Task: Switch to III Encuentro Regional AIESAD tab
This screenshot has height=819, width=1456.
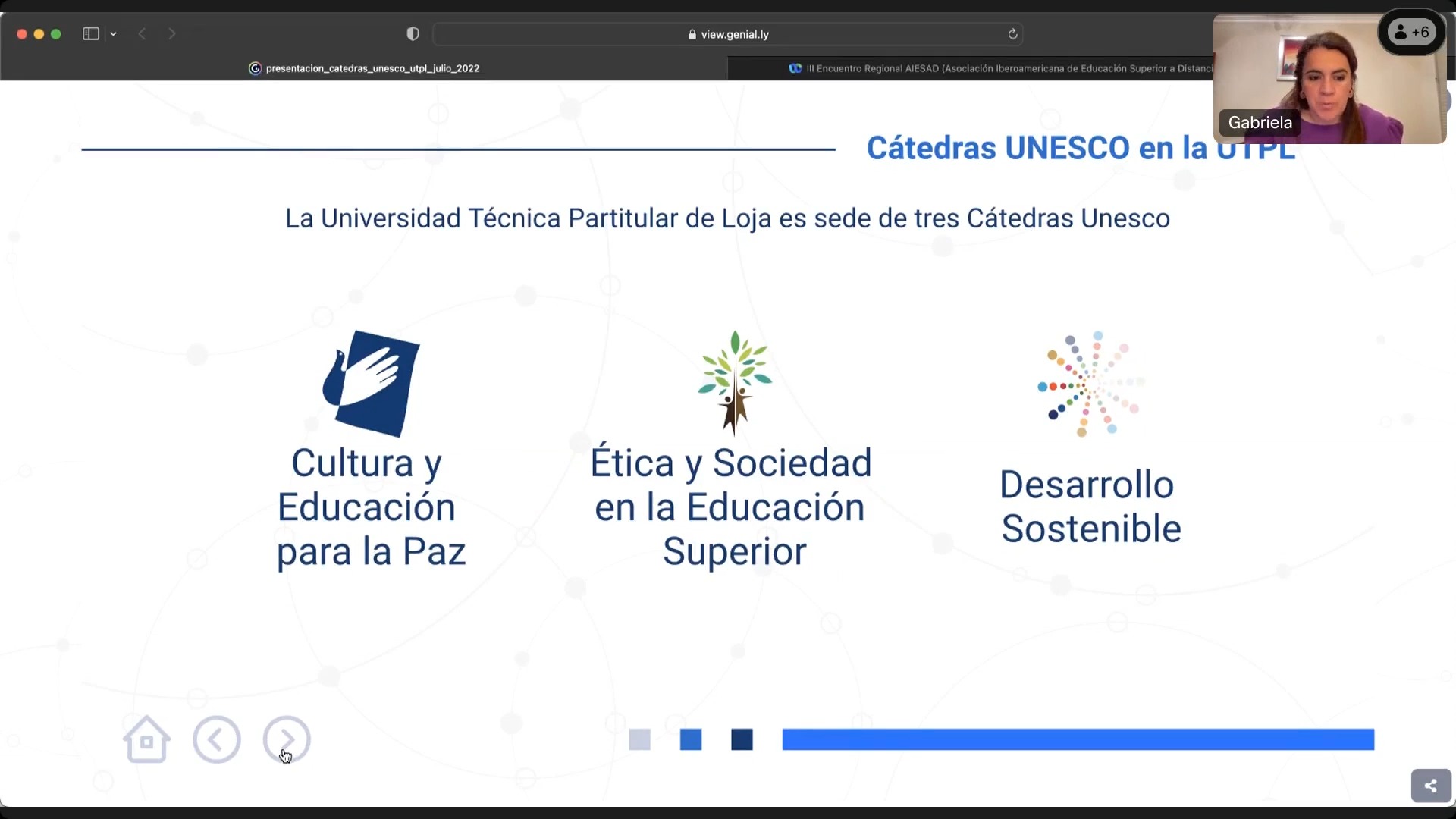Action: [1001, 68]
